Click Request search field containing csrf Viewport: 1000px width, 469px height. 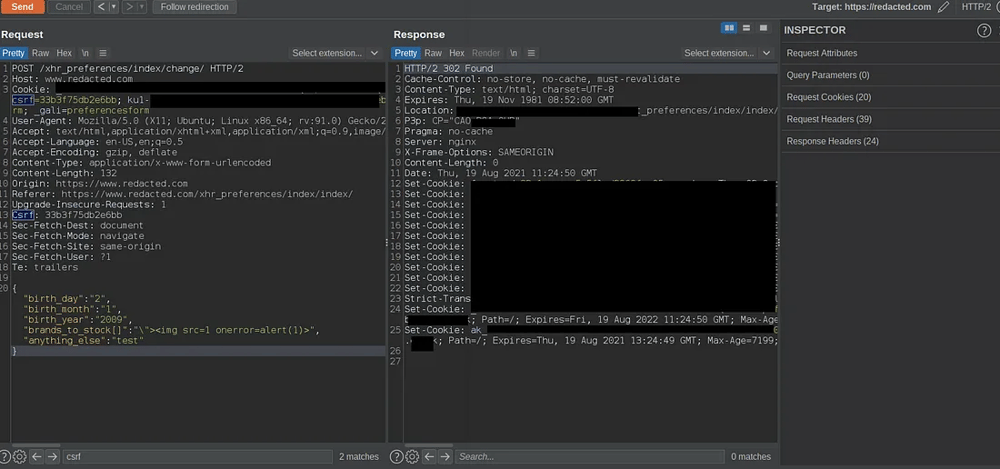tap(197, 456)
